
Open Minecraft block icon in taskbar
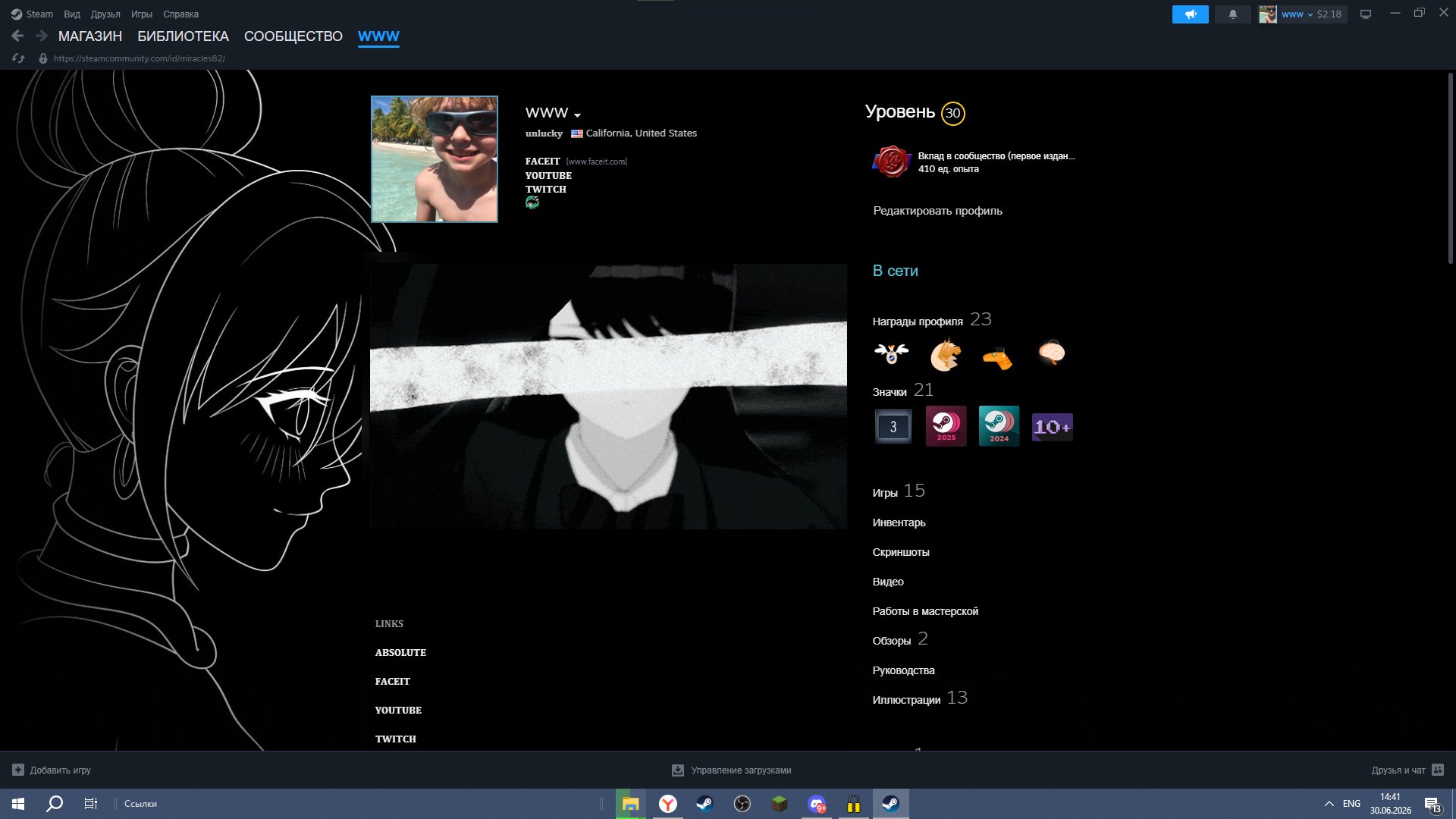(779, 804)
